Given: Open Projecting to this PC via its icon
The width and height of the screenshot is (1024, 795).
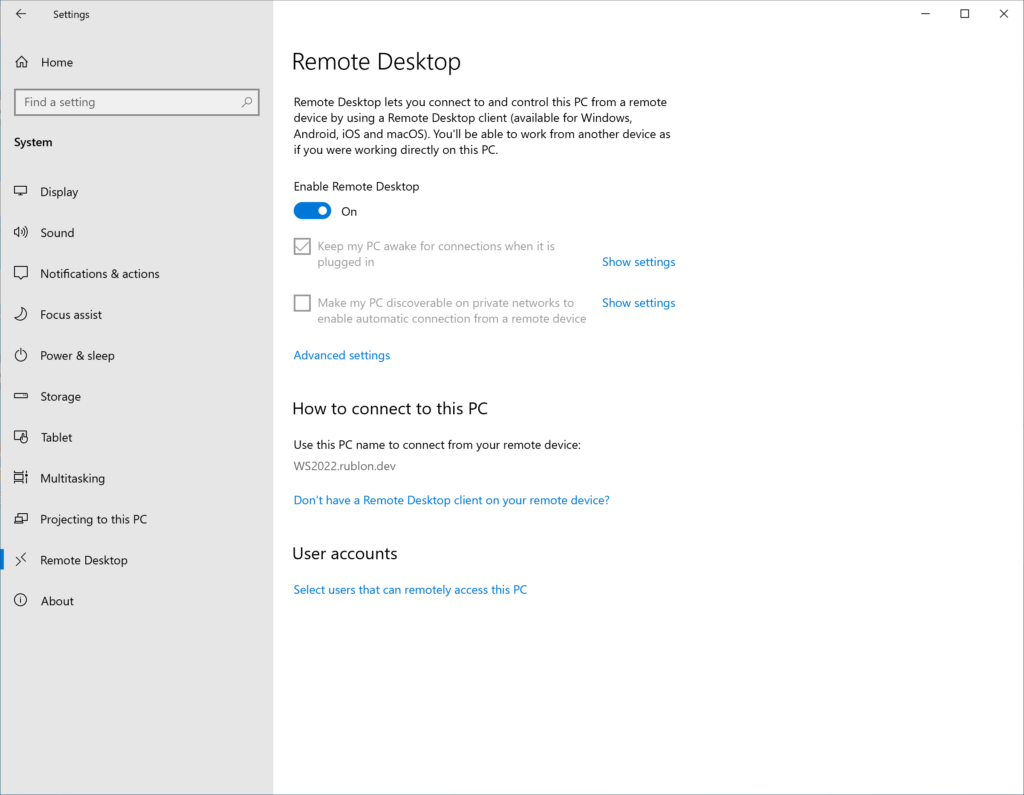Looking at the screenshot, I should click(21, 518).
